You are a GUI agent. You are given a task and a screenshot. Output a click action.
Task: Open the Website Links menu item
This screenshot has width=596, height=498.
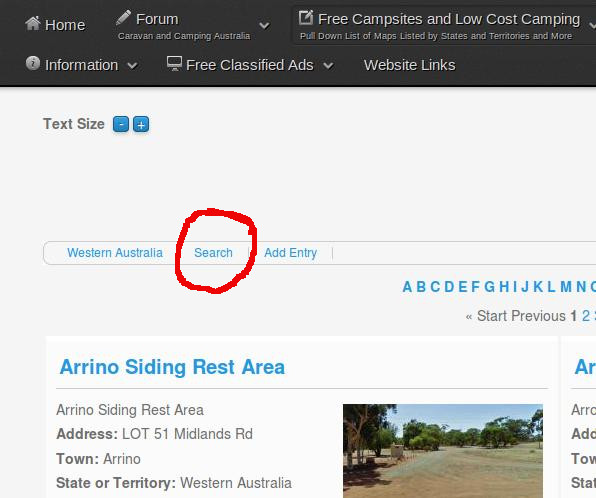tap(409, 65)
